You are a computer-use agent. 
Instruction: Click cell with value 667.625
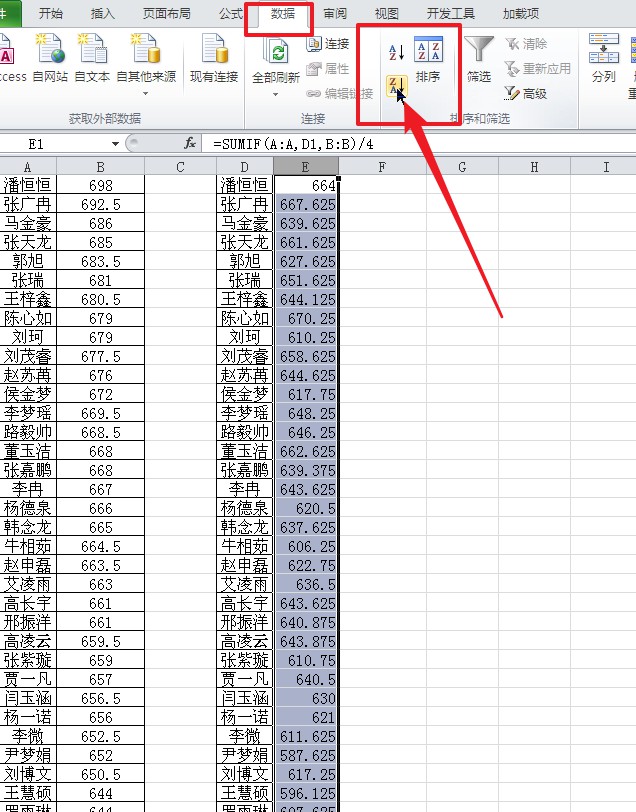306,204
